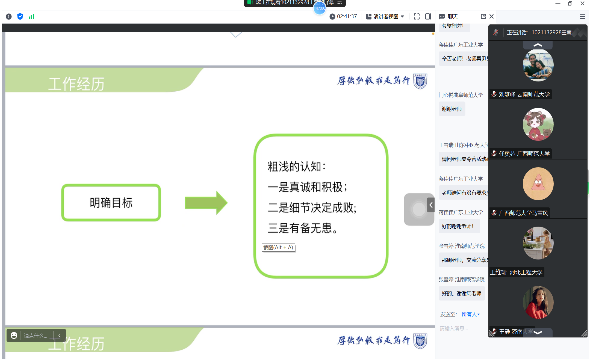Open the 所有人 recipient dropdown
Viewport: 590px width, 360px height.
[470, 314]
